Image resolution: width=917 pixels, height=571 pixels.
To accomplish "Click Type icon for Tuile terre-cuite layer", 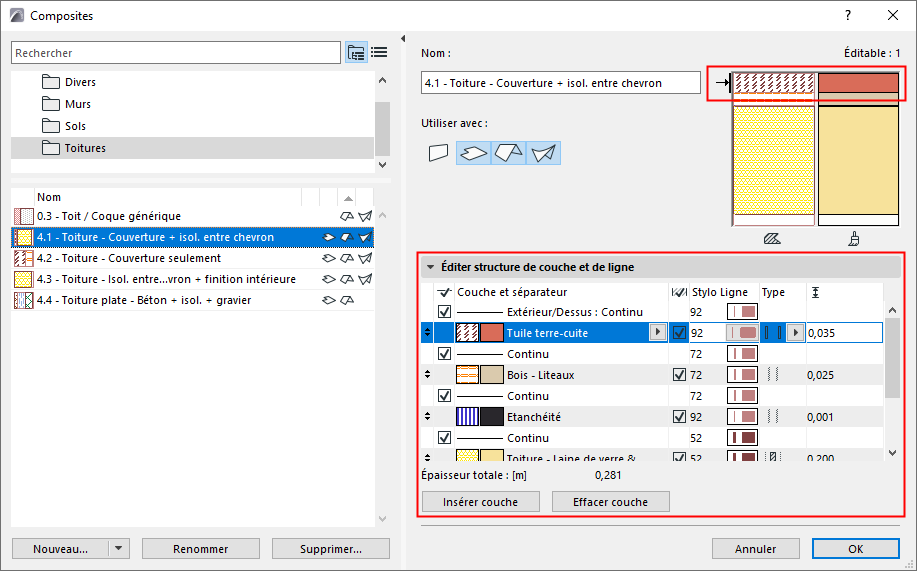I will pos(773,333).
